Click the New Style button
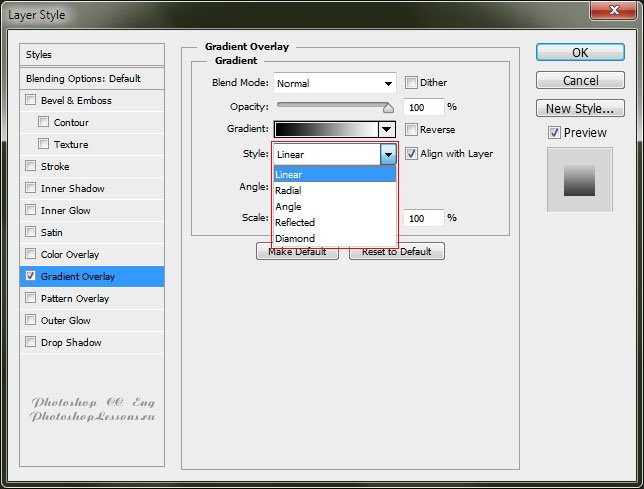 tap(581, 109)
